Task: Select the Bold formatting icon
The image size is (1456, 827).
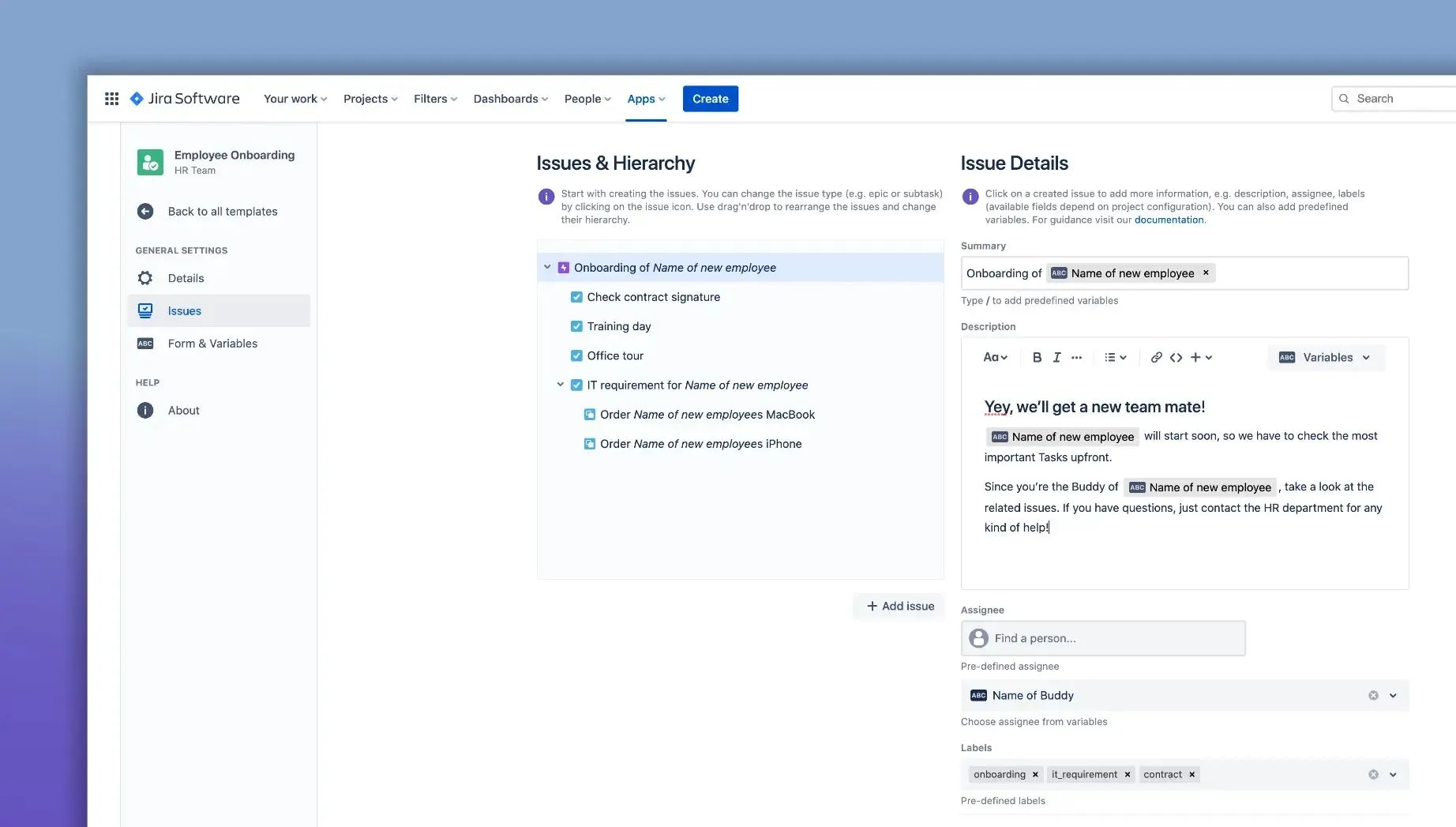Action: point(1036,357)
